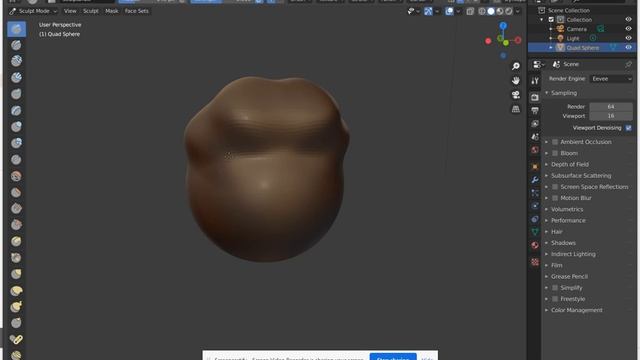Click the pan view hand icon
Screen dimensions: 640x360
[516, 80]
